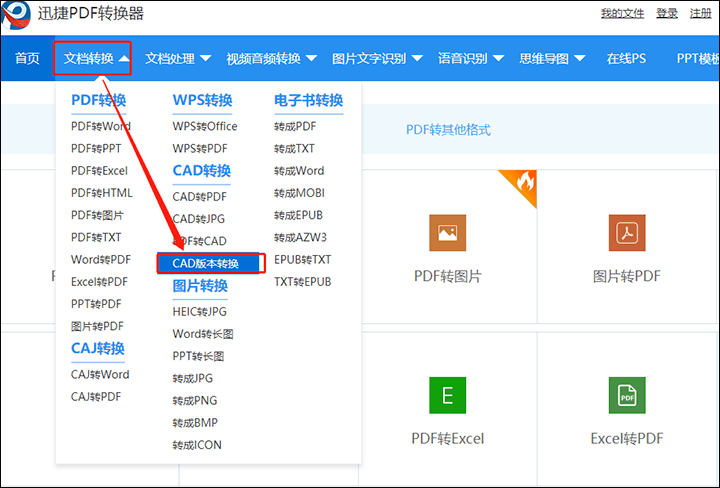Choose 图片转PDF in the dropdown list
Viewport: 720px width, 488px height.
click(97, 326)
